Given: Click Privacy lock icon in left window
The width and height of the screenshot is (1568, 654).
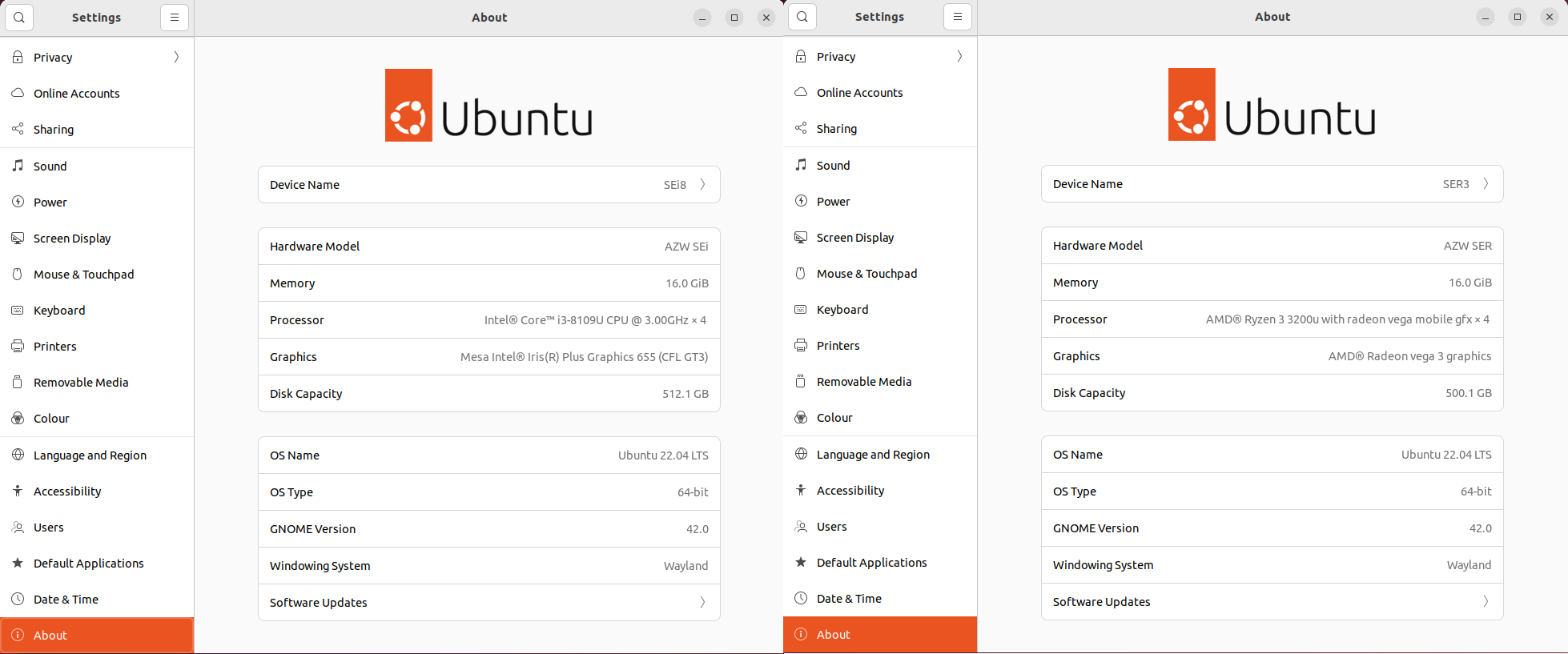Looking at the screenshot, I should click(18, 58).
